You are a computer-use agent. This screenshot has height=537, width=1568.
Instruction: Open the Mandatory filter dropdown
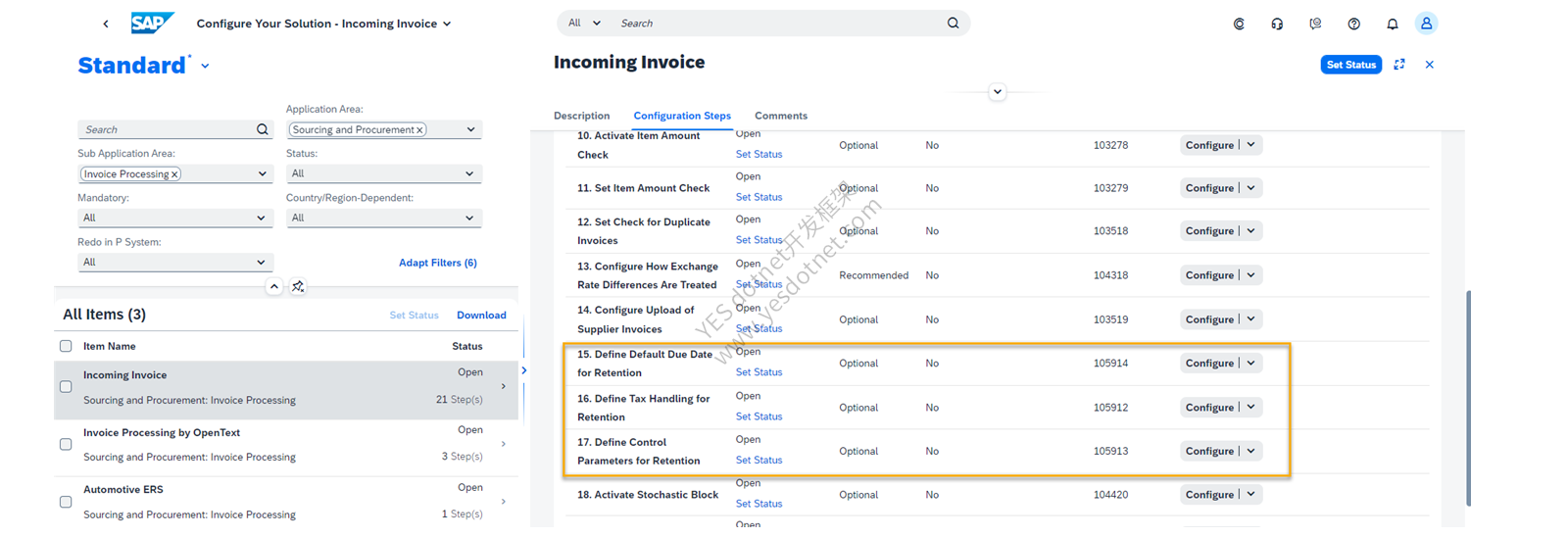173,218
